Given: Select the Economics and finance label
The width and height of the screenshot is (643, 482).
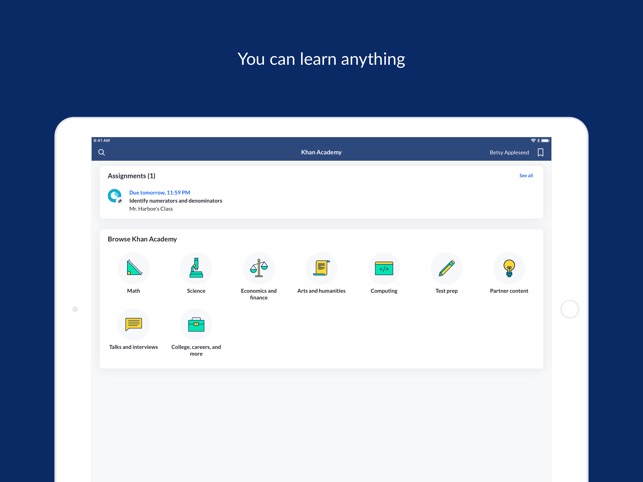Looking at the screenshot, I should tap(259, 294).
